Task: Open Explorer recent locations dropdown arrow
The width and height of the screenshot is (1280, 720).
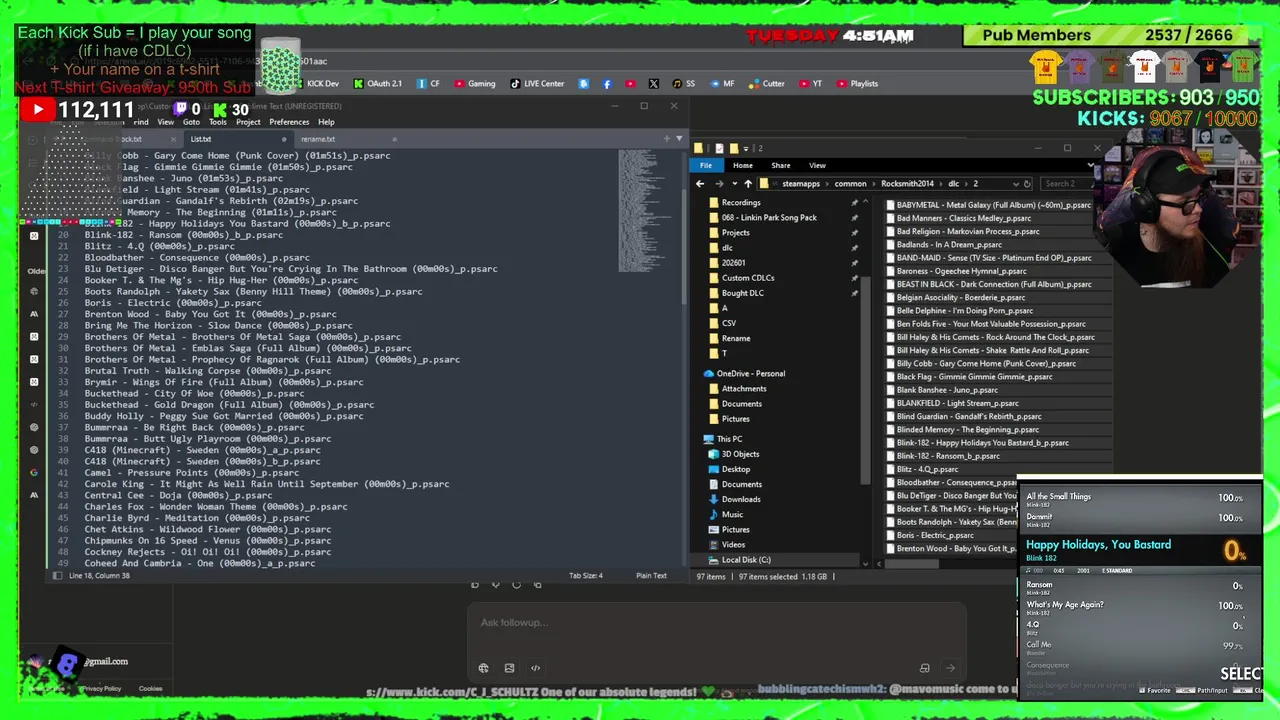Action: pos(733,184)
